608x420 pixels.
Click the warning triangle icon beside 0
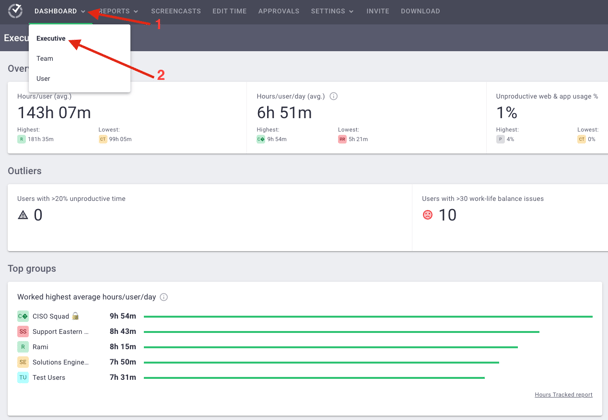point(23,215)
